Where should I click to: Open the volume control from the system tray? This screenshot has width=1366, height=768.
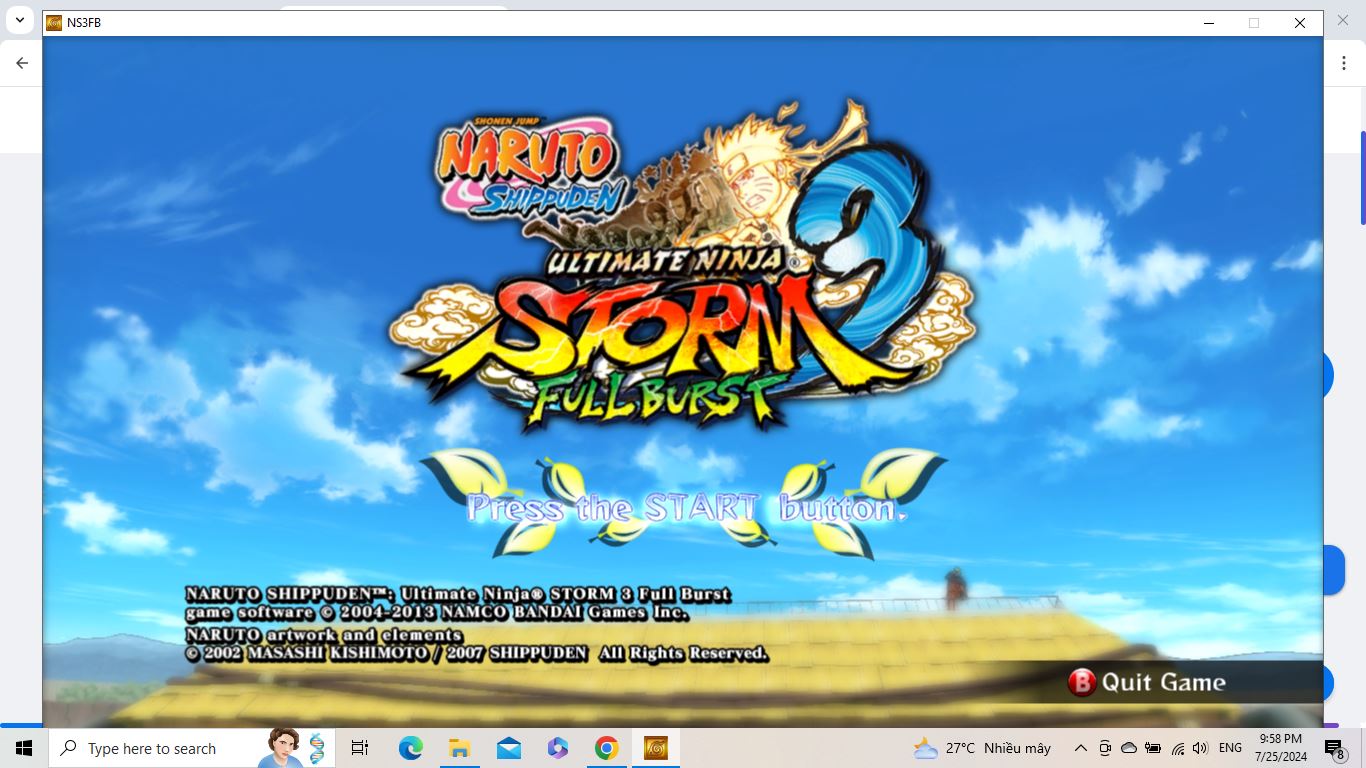pyautogui.click(x=1200, y=748)
